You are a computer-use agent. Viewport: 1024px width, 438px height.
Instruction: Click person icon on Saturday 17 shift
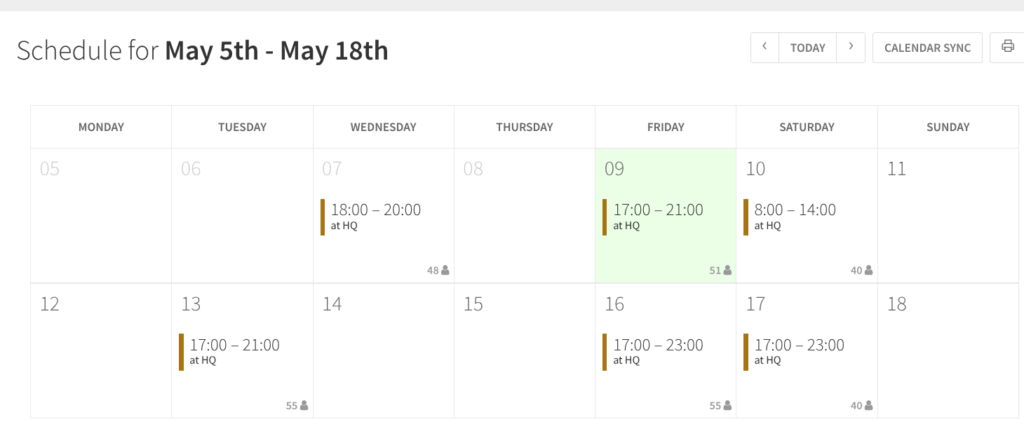[869, 405]
